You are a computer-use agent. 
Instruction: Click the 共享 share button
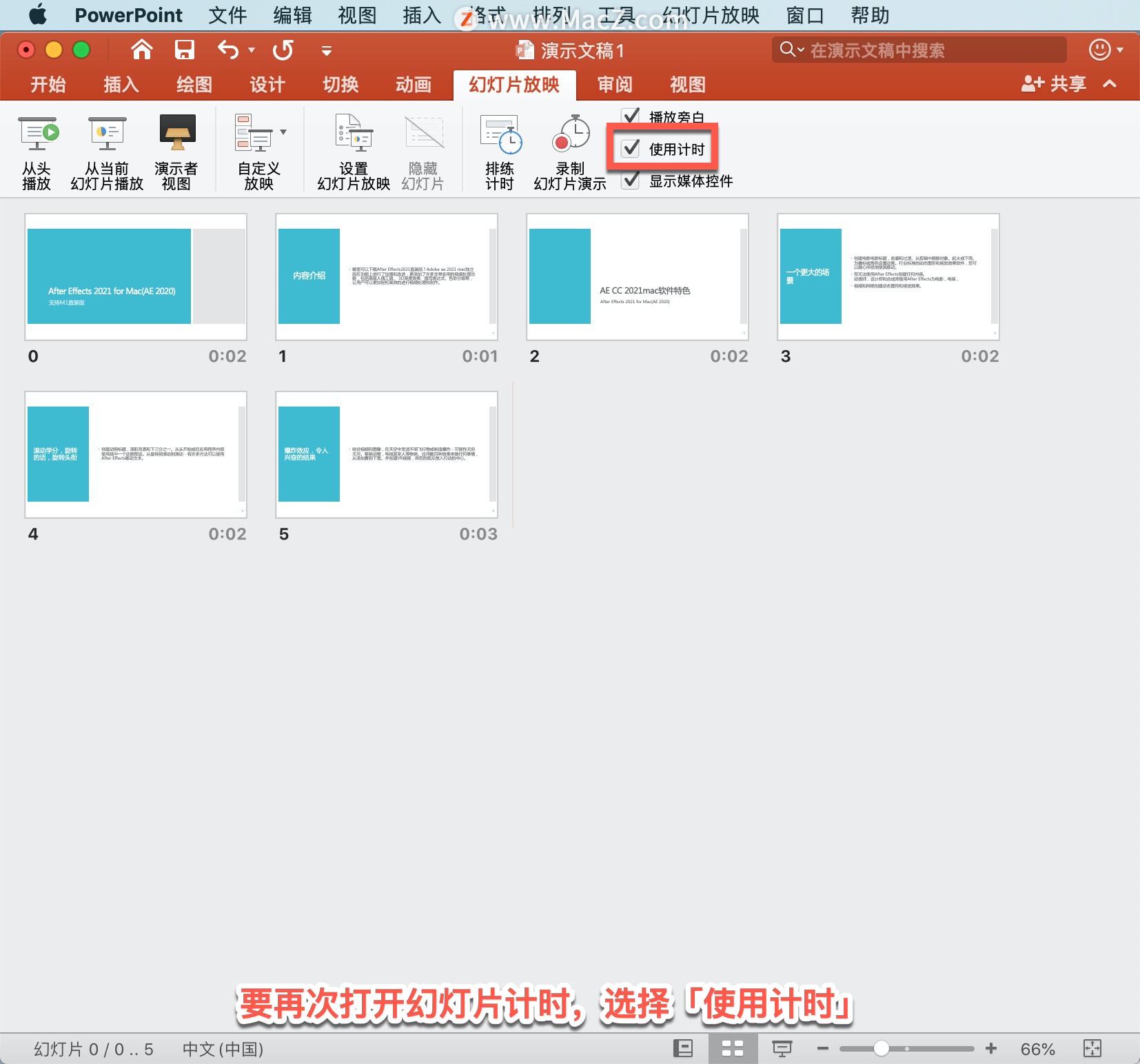click(1053, 84)
